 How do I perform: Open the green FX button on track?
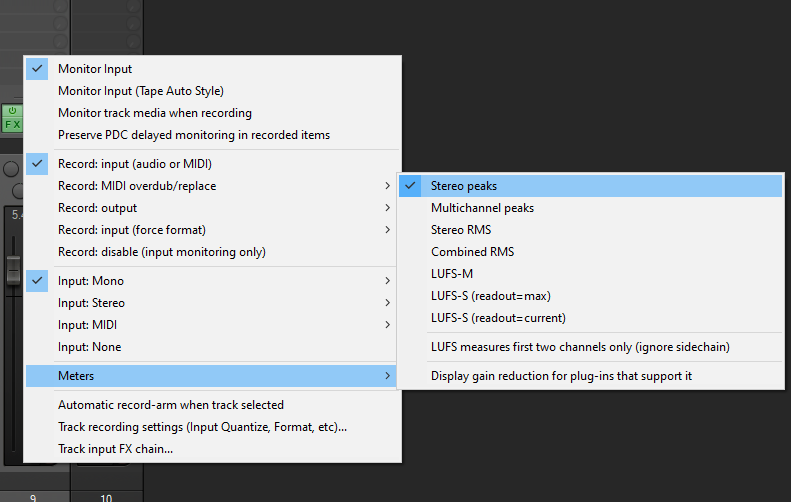point(13,124)
